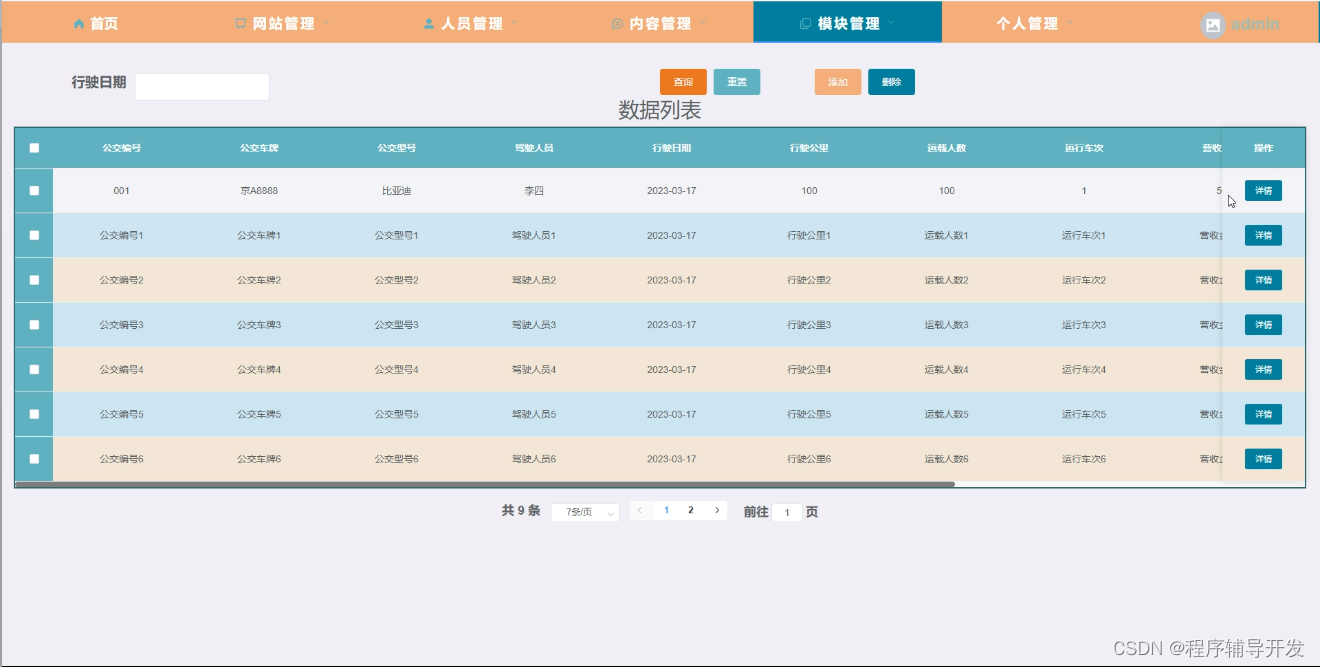
Task: Click the home icon next to 首页
Action: 79,23
